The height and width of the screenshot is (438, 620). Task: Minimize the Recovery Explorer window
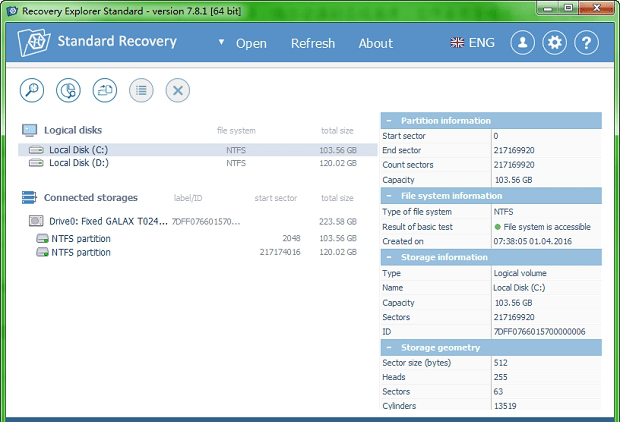click(548, 8)
